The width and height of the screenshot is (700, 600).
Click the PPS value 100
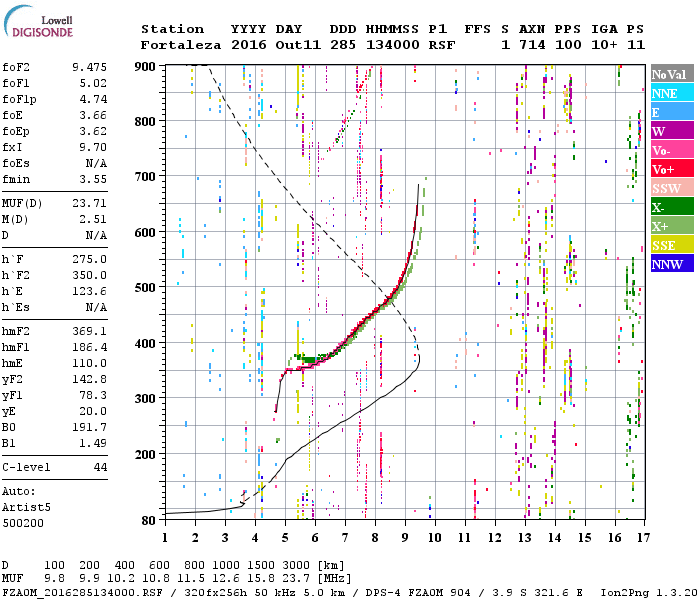point(568,45)
